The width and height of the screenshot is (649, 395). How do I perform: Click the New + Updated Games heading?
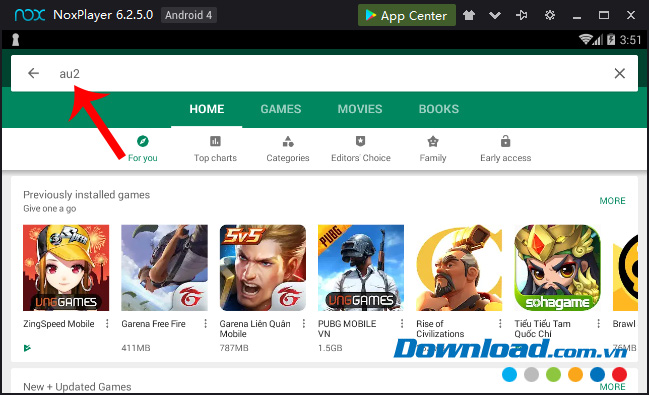pyautogui.click(x=77, y=387)
